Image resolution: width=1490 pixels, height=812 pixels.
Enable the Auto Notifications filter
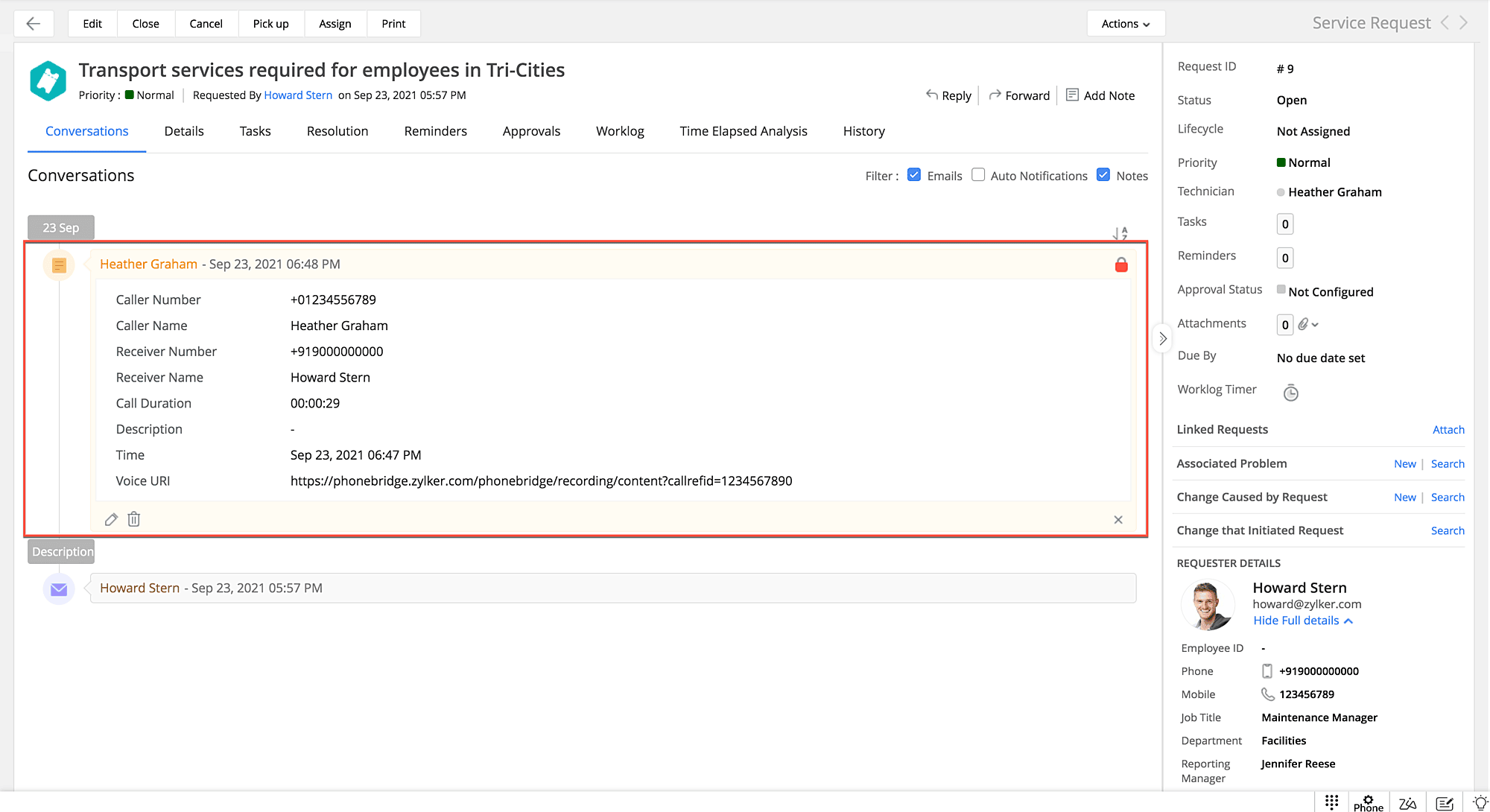[978, 175]
